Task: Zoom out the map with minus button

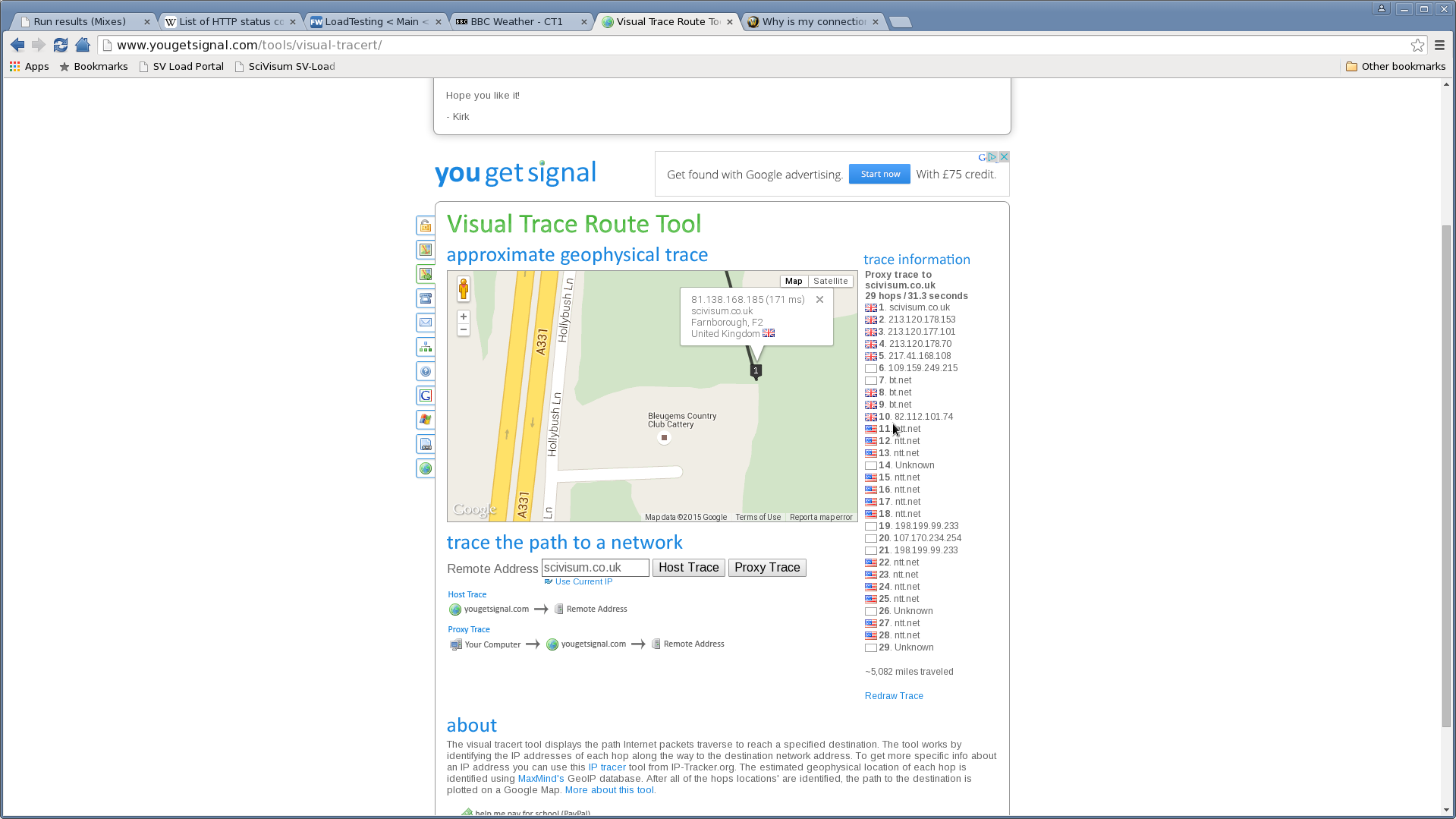Action: coord(464,329)
